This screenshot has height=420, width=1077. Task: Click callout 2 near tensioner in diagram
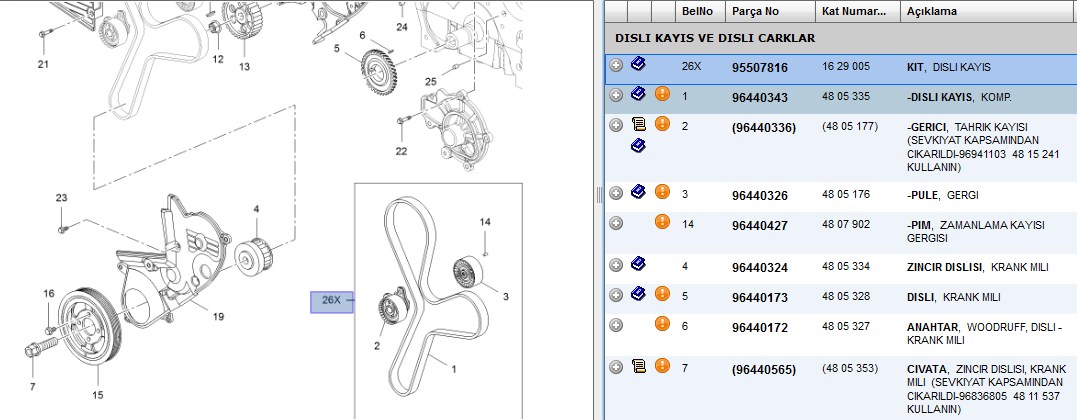[377, 346]
